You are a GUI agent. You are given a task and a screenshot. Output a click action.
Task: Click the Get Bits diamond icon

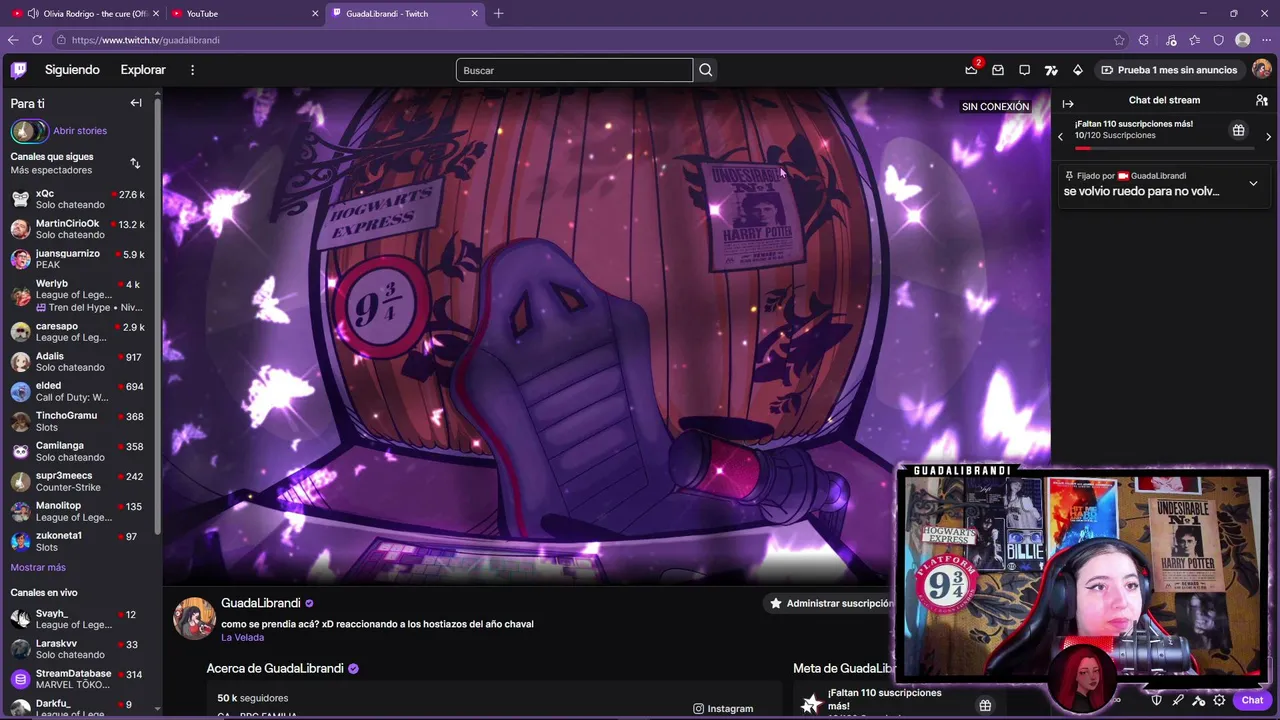[x=1077, y=70]
